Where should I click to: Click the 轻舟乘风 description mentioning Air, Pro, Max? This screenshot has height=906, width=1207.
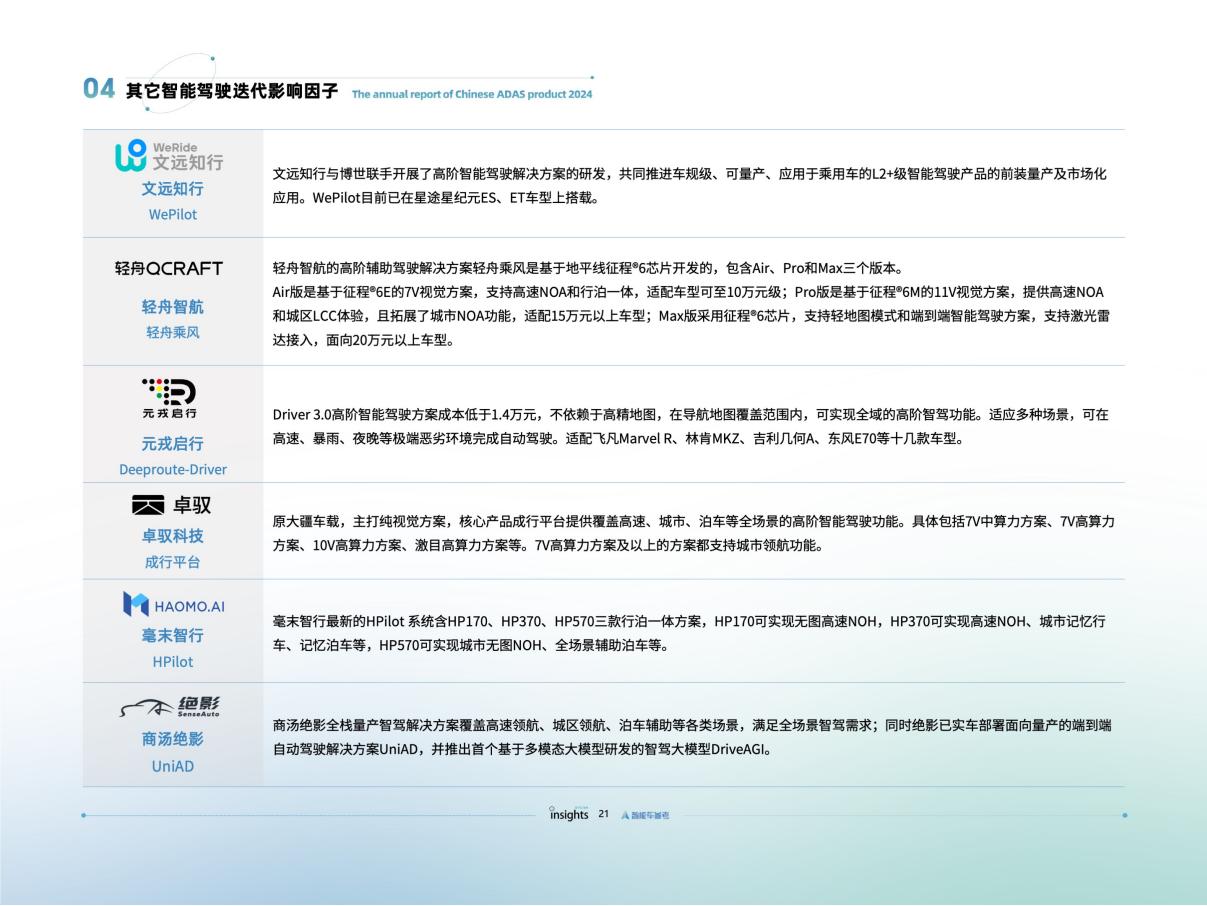tap(690, 304)
